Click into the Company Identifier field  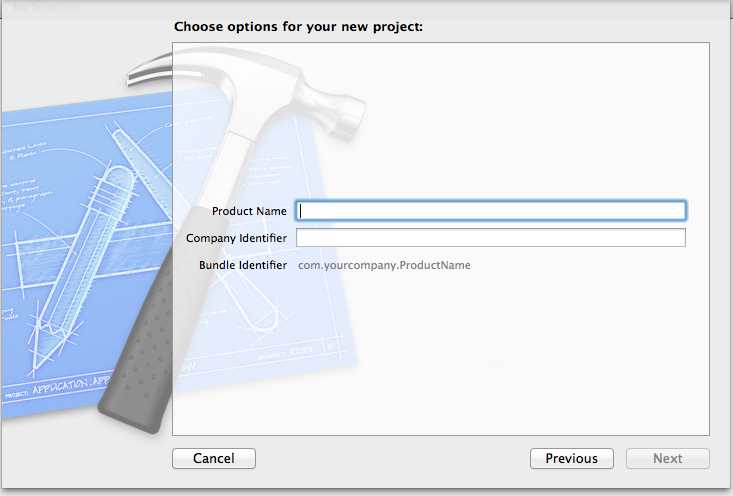491,238
